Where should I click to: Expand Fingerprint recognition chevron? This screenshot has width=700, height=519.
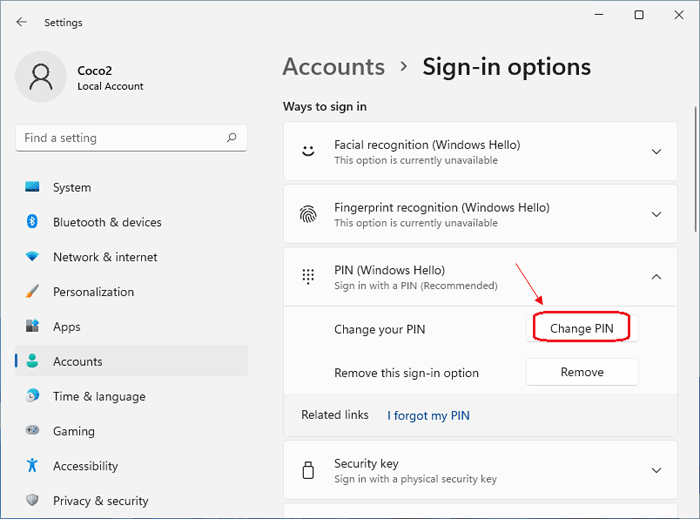coord(656,214)
